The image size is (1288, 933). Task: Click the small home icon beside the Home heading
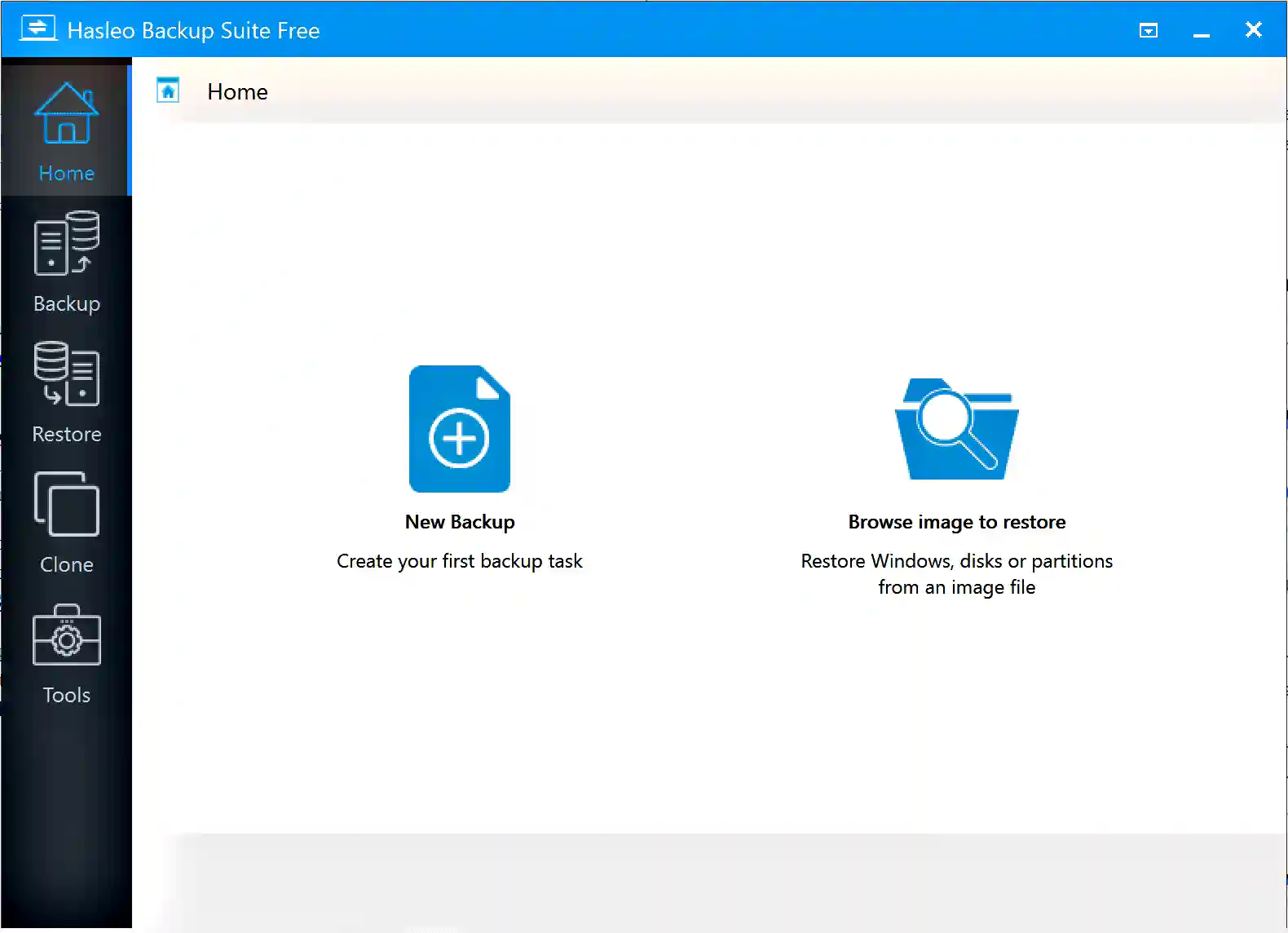(168, 91)
